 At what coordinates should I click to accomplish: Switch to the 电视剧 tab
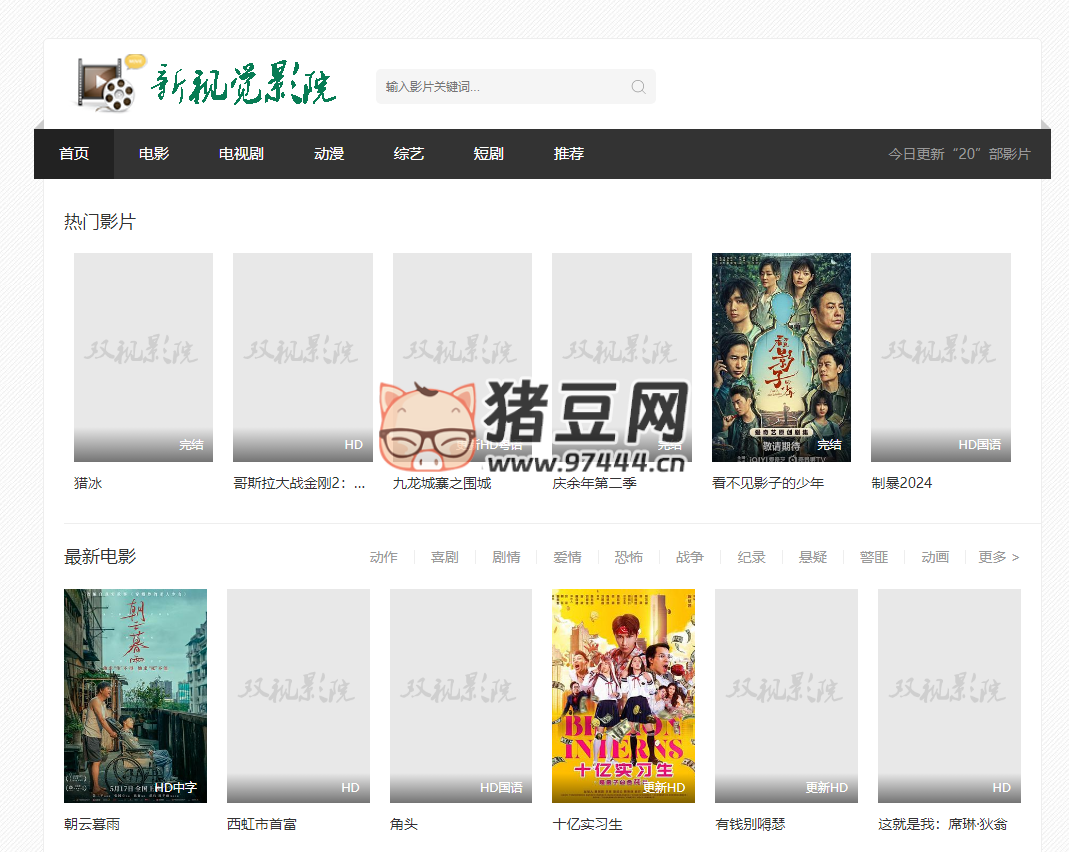(241, 154)
